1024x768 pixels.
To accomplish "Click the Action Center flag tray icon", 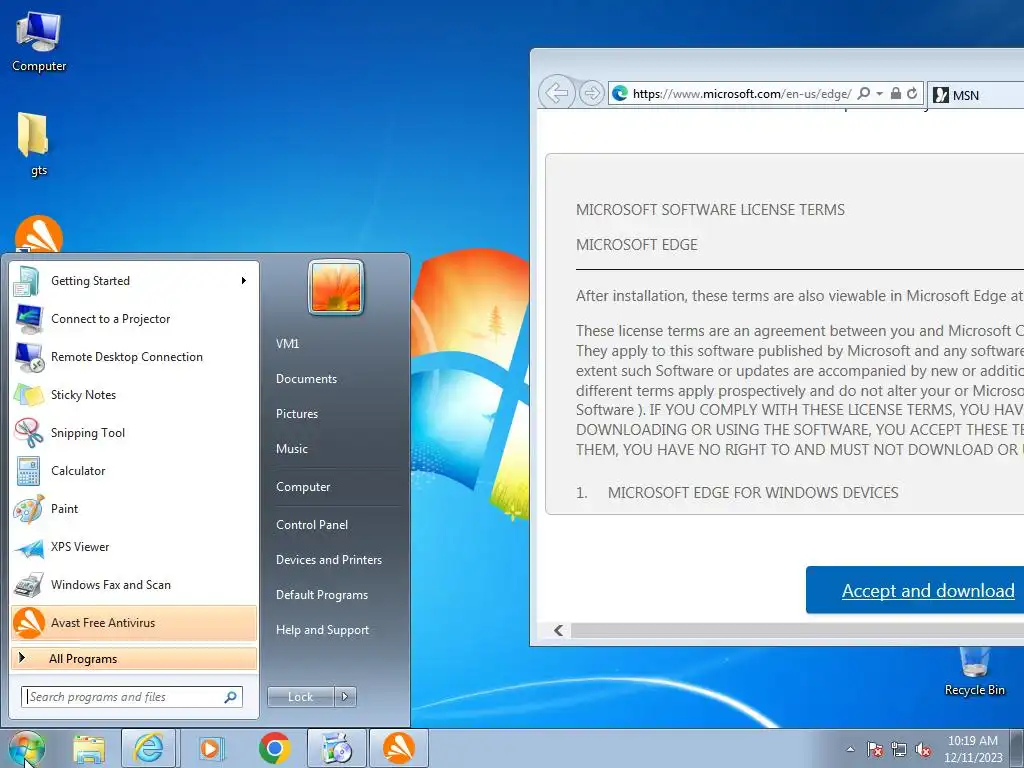I will (x=875, y=750).
